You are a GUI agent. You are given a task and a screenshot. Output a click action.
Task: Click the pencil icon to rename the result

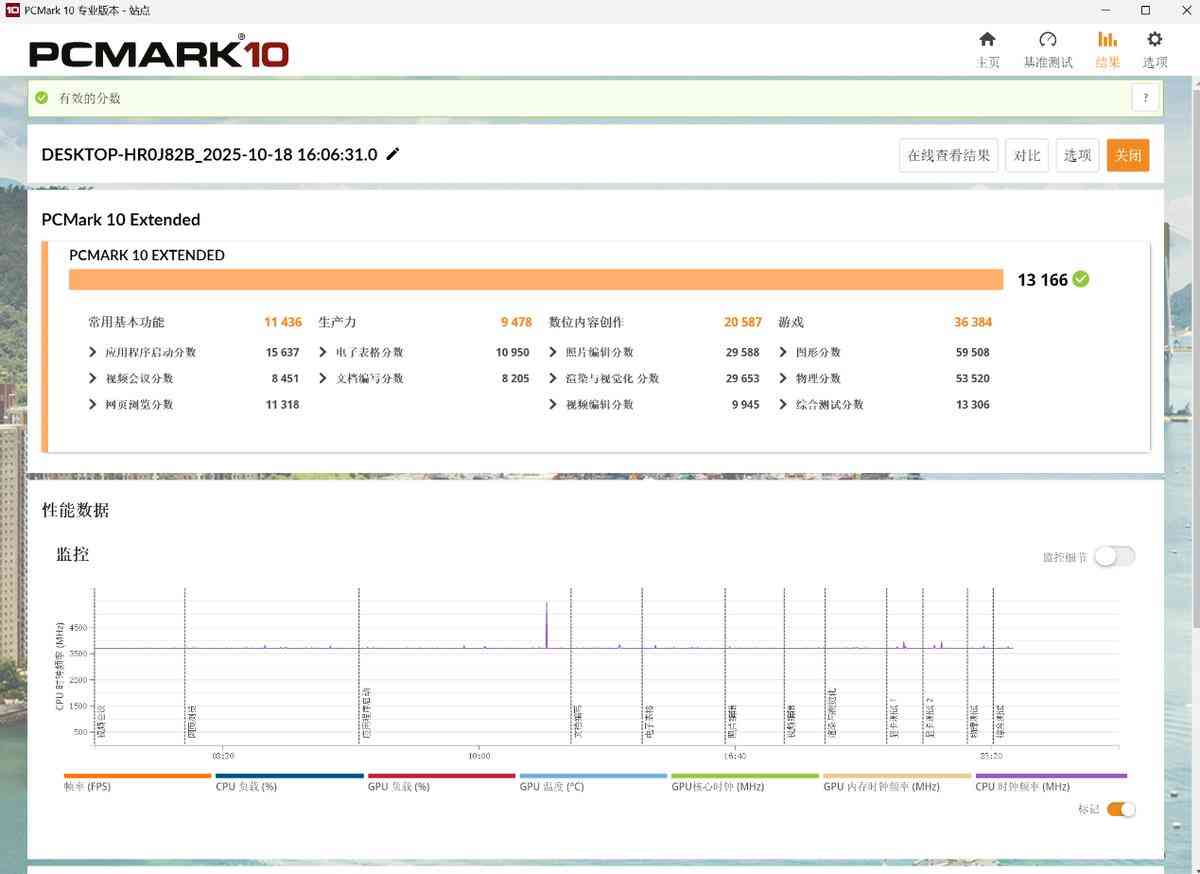tap(392, 154)
